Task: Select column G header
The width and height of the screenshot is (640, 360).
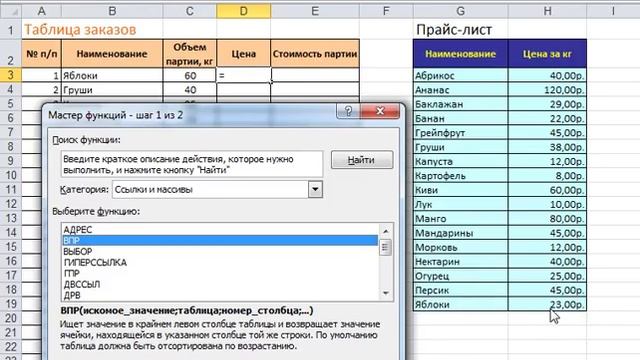Action: coord(460,11)
